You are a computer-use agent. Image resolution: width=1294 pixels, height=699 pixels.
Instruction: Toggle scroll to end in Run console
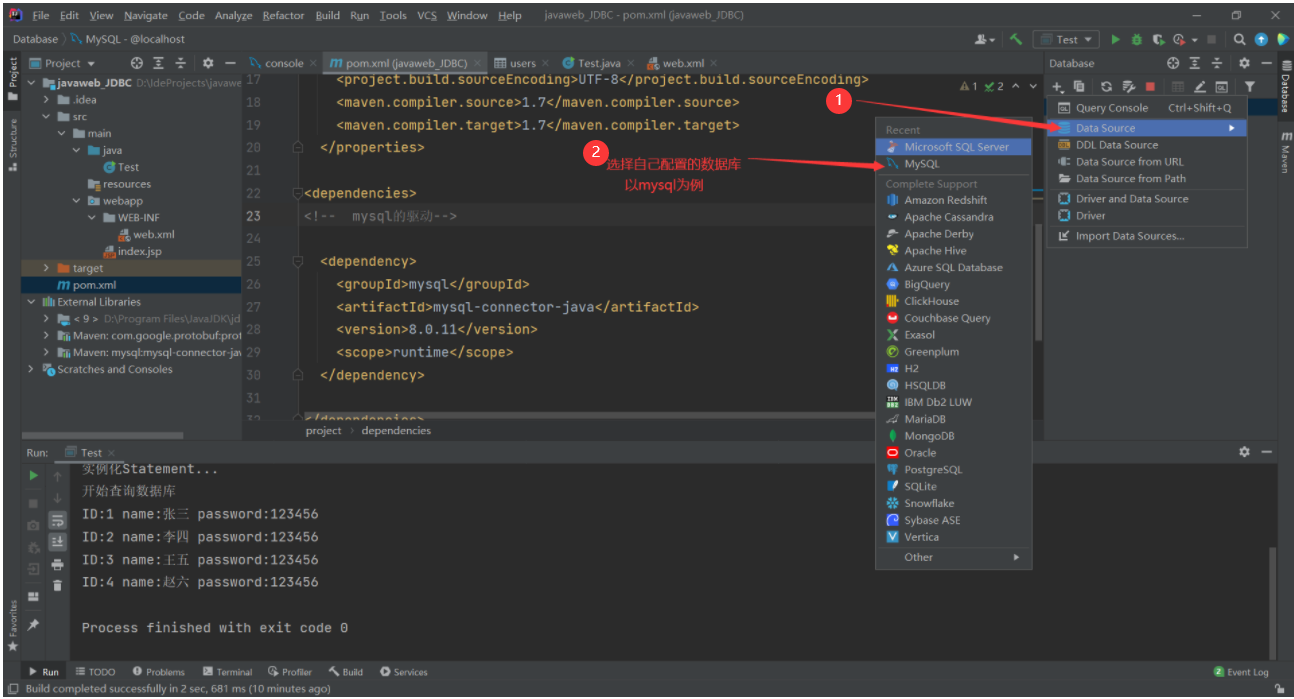pyautogui.click(x=57, y=541)
